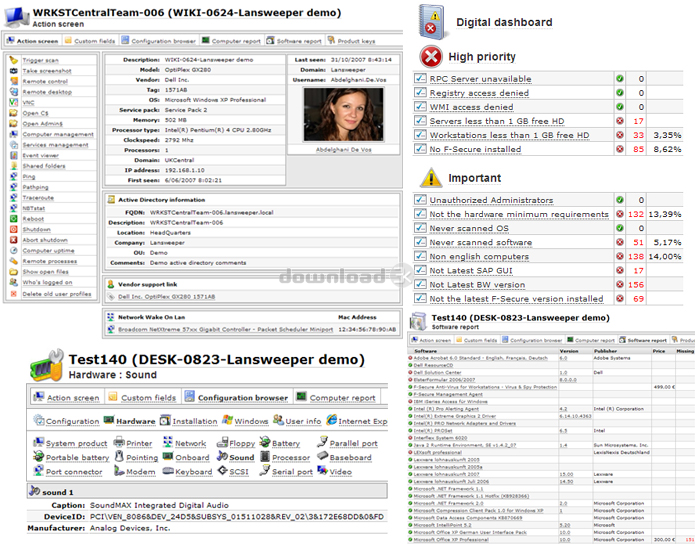Click the Battery icon in hardware categories

coord(263,443)
